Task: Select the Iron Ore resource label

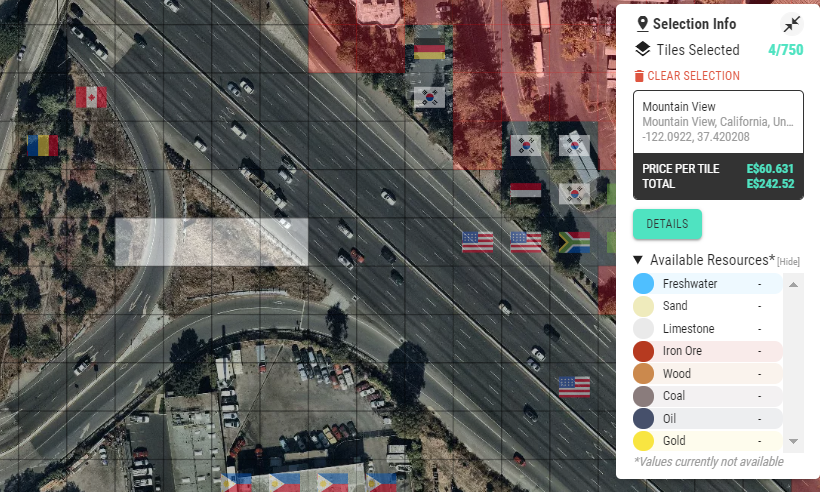Action: click(682, 351)
